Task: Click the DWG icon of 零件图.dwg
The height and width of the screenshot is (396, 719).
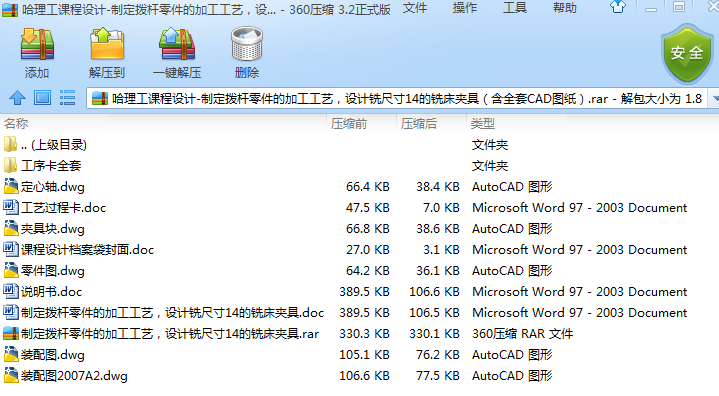Action: click(x=11, y=270)
